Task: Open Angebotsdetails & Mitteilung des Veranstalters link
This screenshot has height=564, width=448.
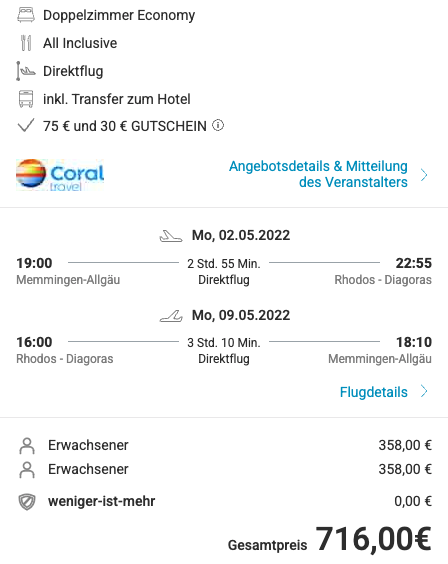Action: click(x=318, y=174)
